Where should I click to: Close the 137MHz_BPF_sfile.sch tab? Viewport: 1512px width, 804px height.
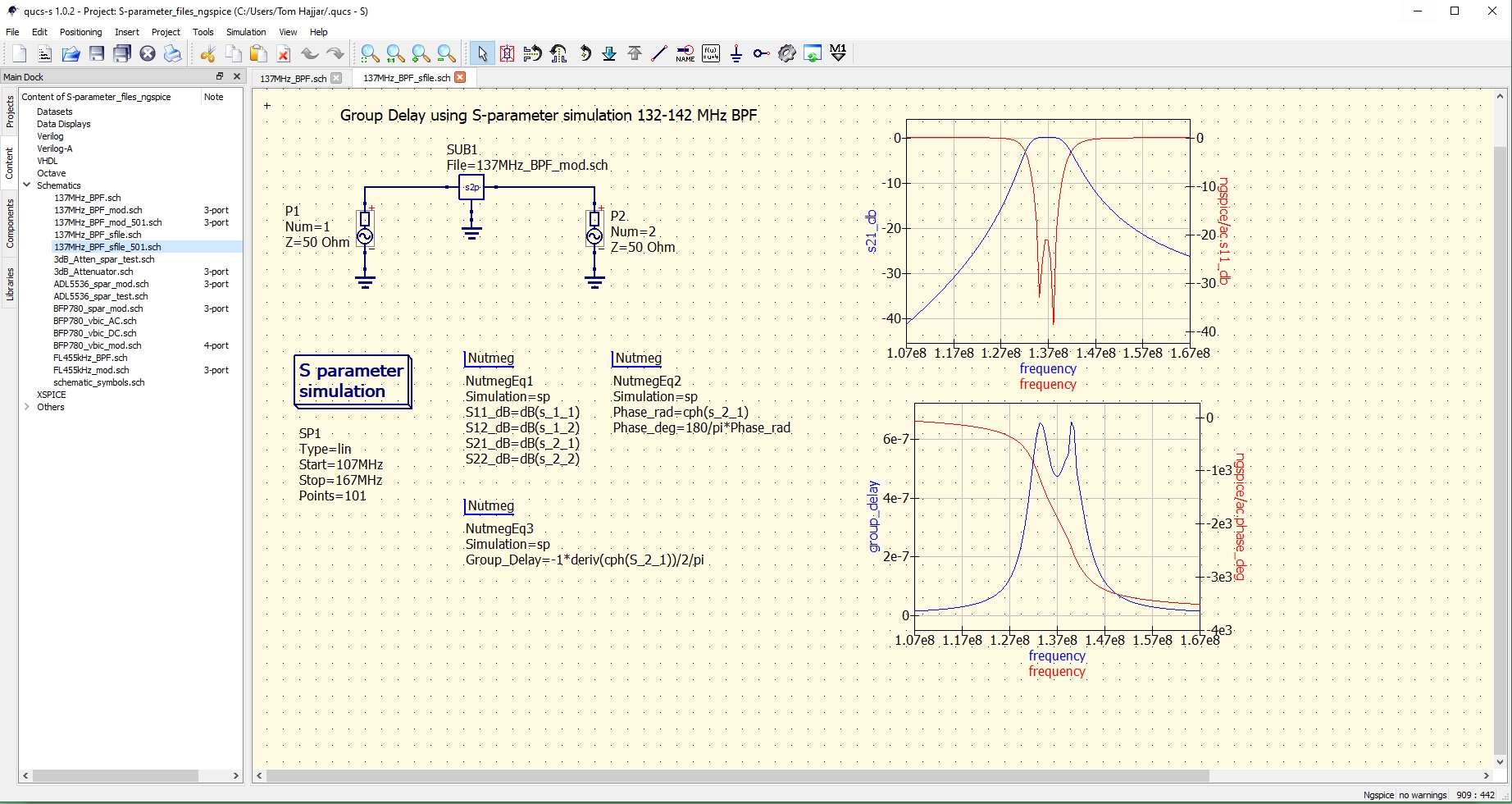[x=461, y=78]
